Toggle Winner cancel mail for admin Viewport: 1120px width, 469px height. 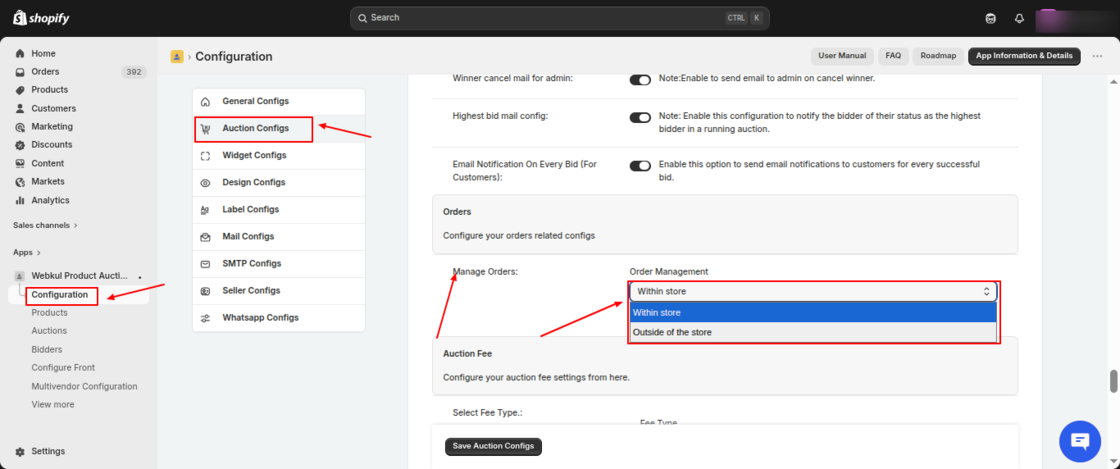tap(640, 80)
